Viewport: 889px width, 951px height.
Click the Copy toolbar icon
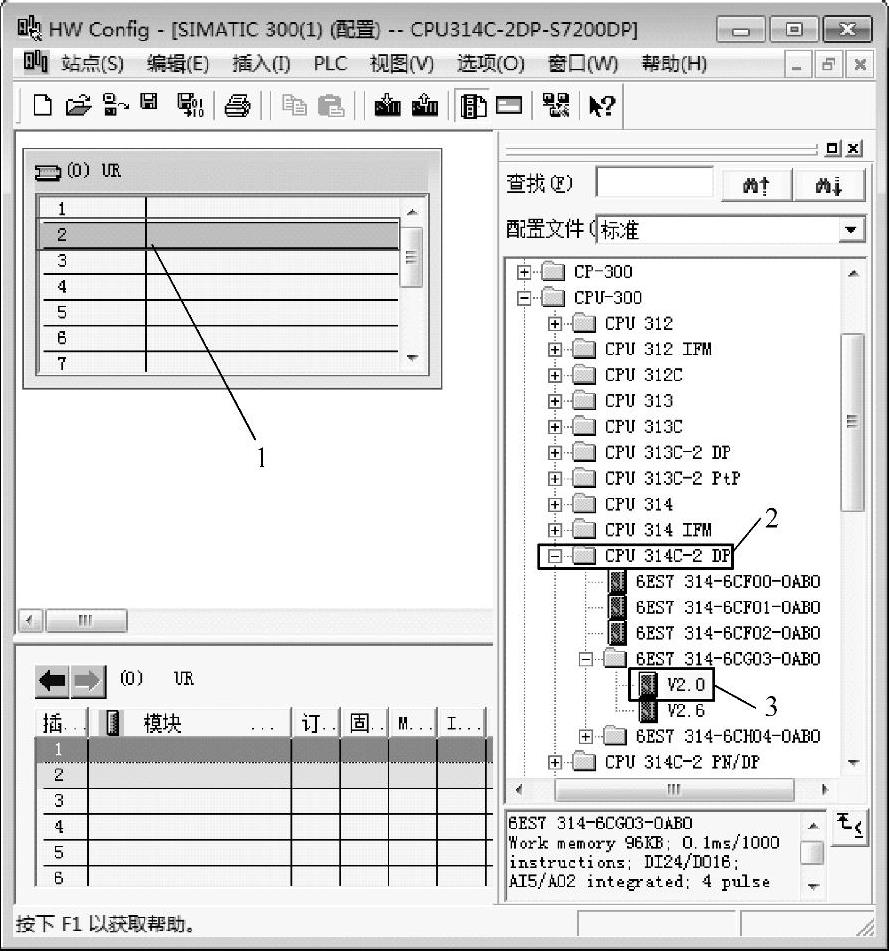point(294,106)
